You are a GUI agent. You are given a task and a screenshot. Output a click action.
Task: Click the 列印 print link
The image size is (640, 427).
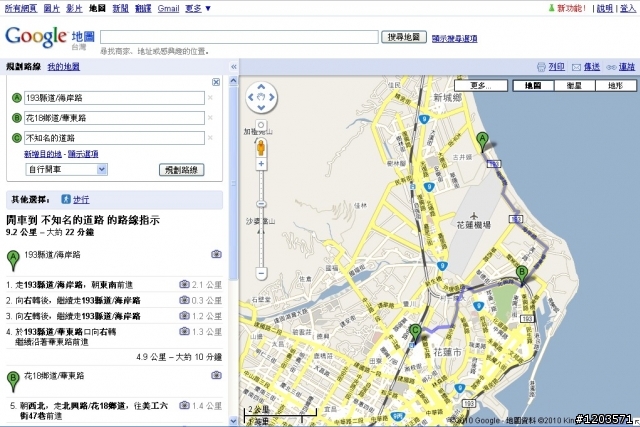[556, 67]
